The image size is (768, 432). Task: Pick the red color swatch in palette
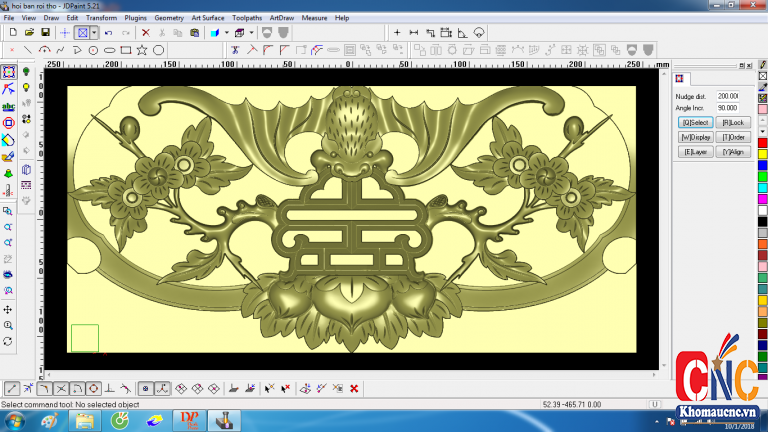pyautogui.click(x=762, y=153)
